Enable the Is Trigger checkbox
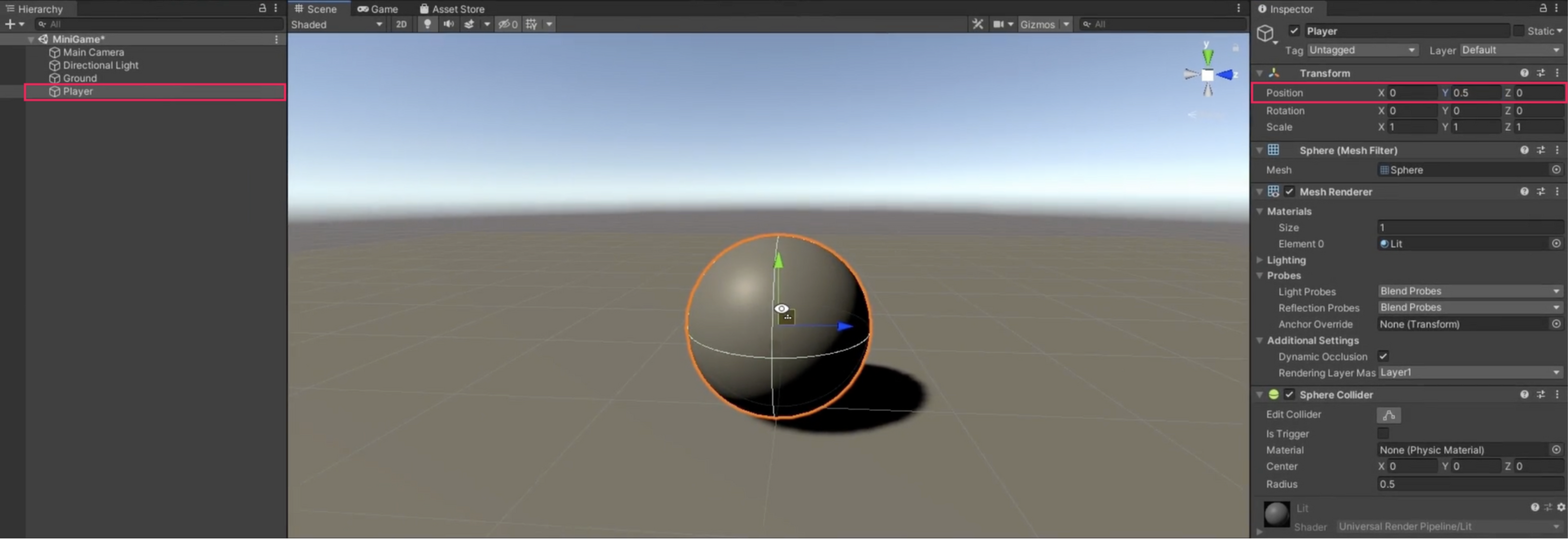 tap(1383, 433)
